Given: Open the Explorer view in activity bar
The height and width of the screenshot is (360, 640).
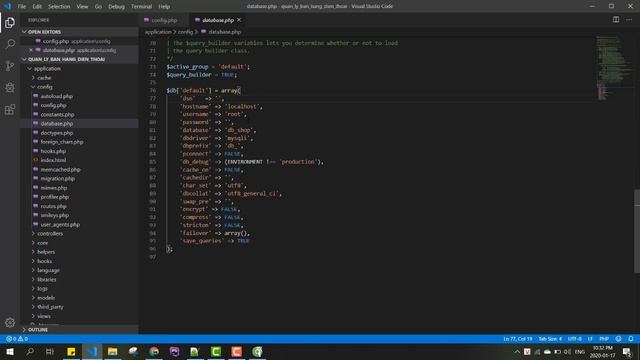Looking at the screenshot, I should point(10,22).
